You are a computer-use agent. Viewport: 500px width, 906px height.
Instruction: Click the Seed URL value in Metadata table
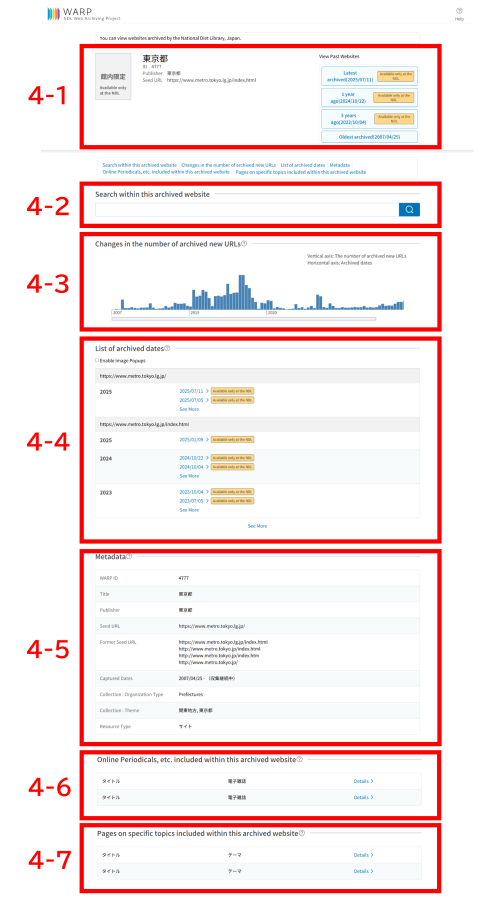[x=212, y=626]
